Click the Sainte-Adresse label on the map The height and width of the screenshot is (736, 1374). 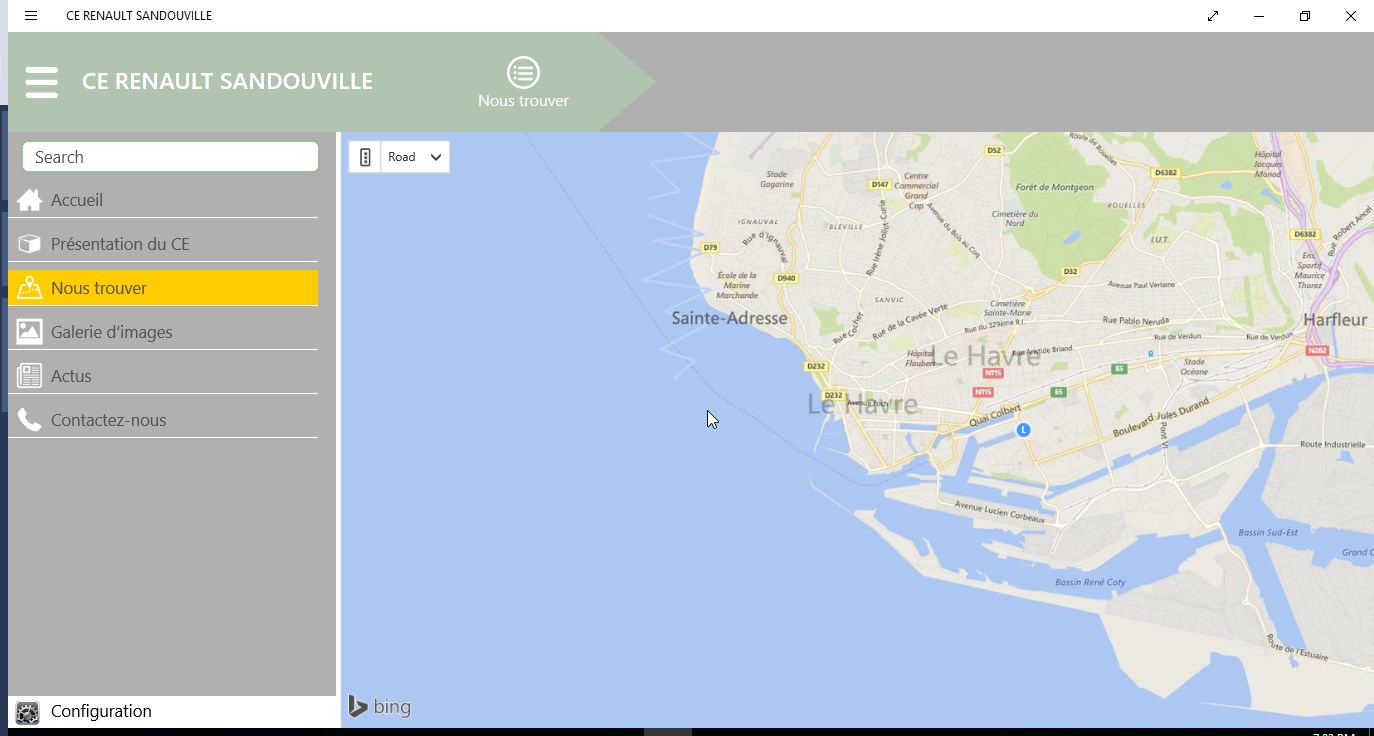tap(729, 318)
